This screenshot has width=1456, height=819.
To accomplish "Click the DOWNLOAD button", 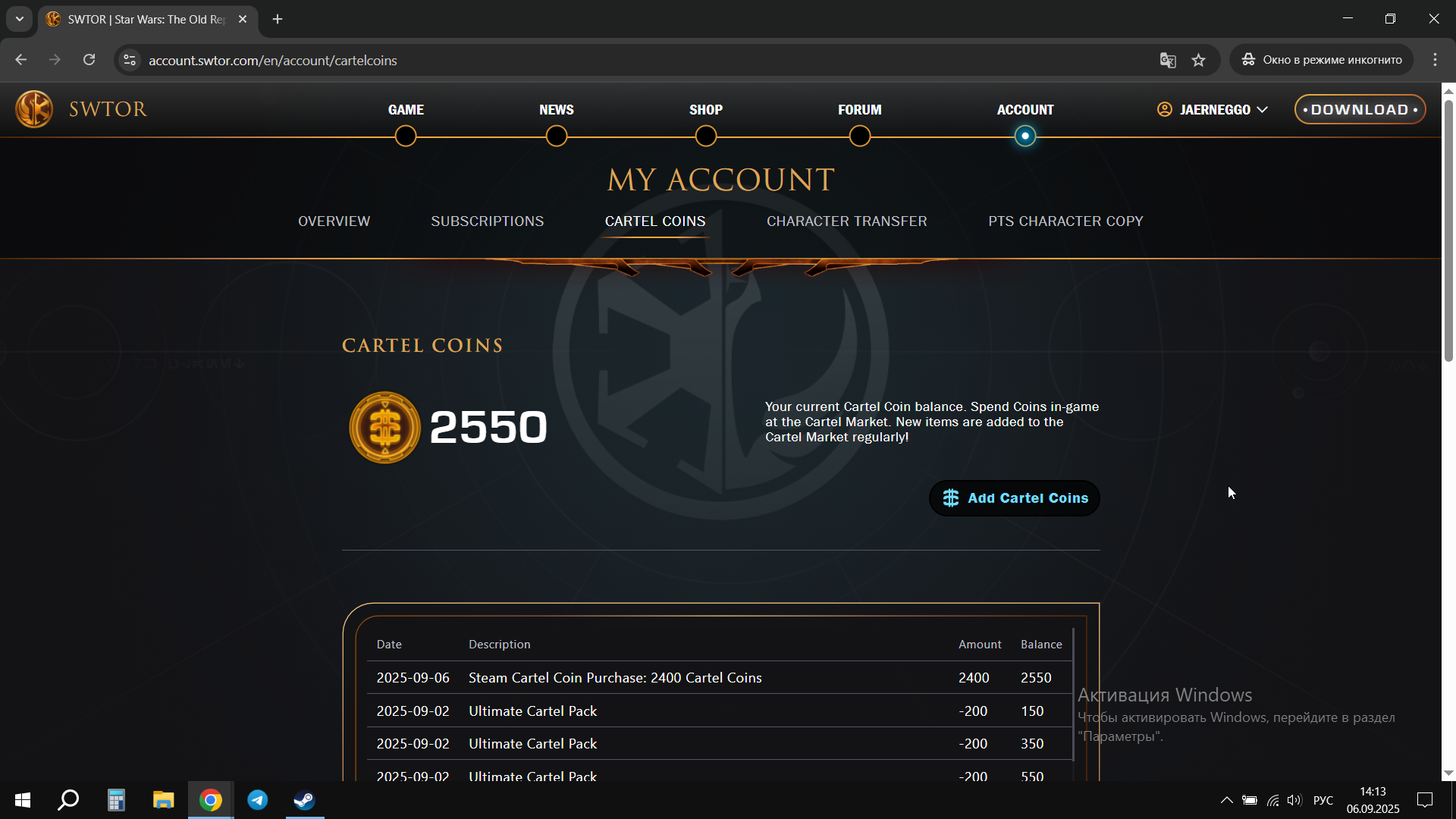I will (x=1360, y=109).
